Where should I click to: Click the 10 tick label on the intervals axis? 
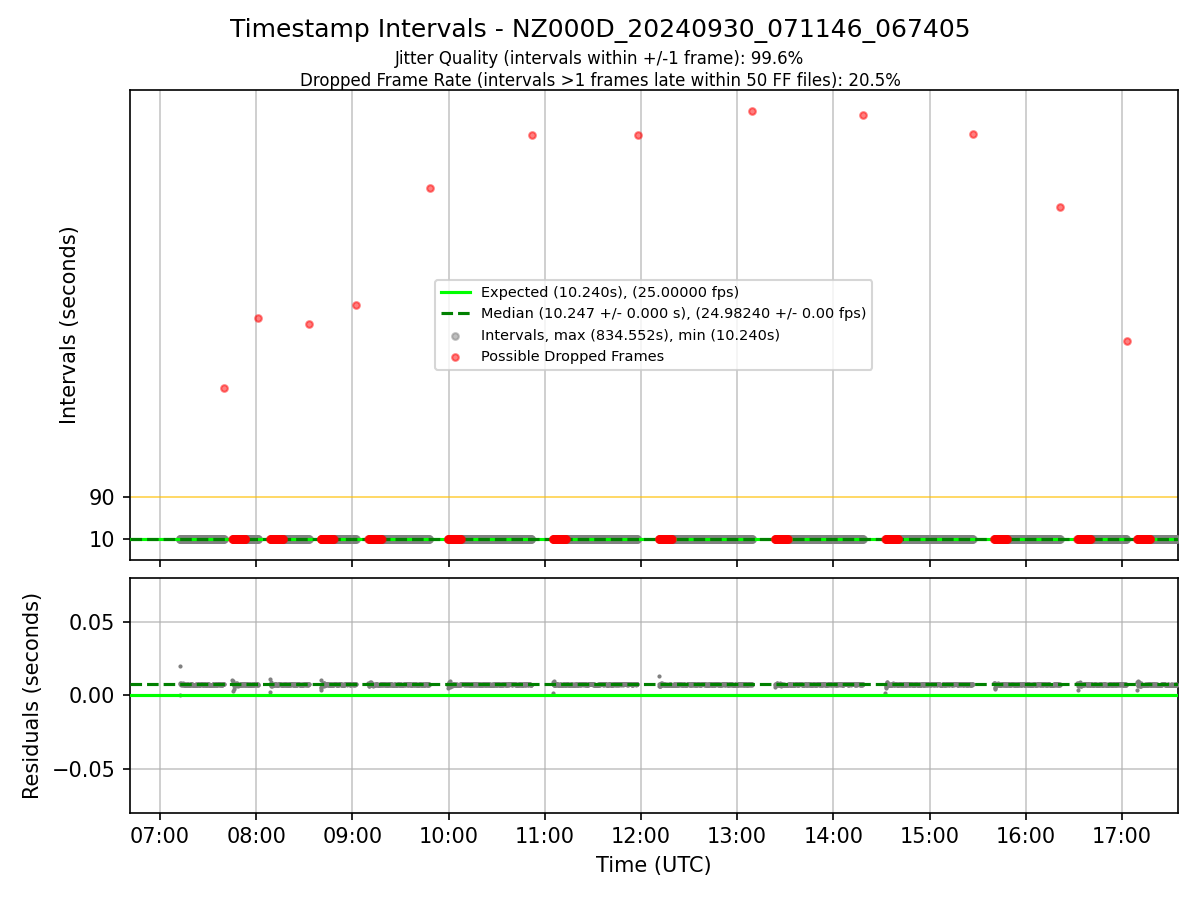(x=103, y=540)
